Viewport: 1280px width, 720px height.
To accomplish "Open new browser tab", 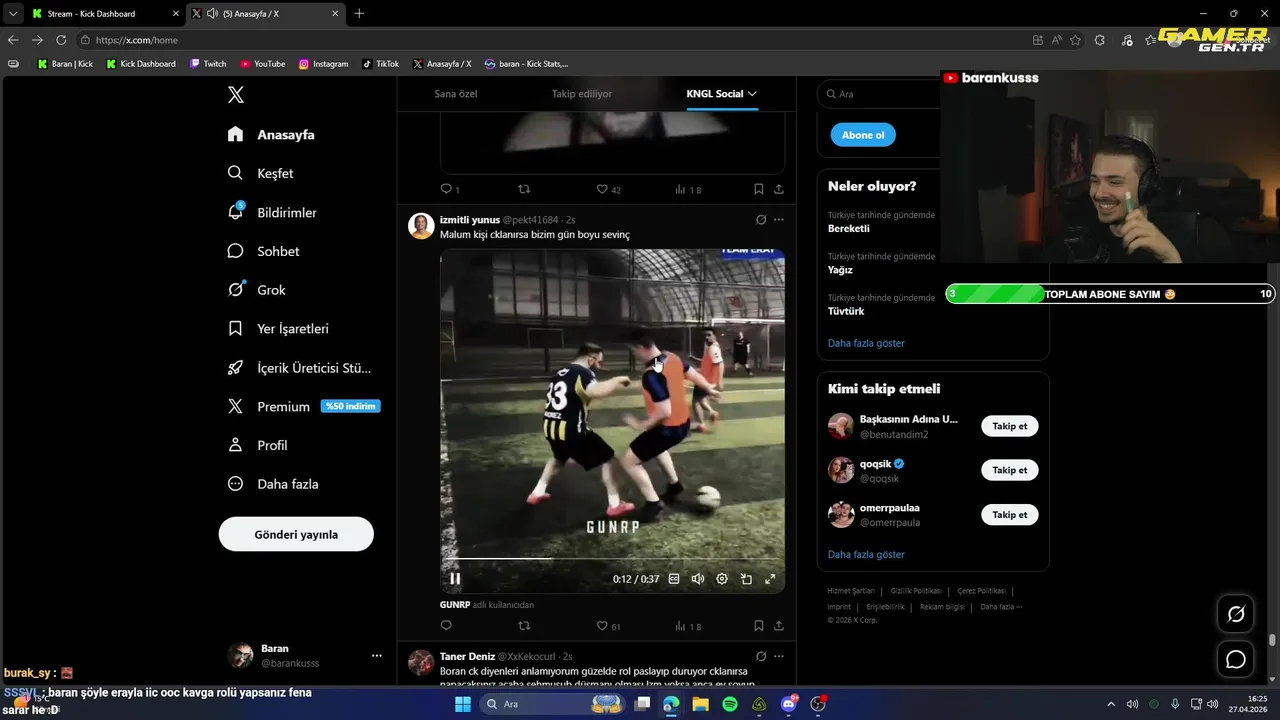I will (359, 14).
